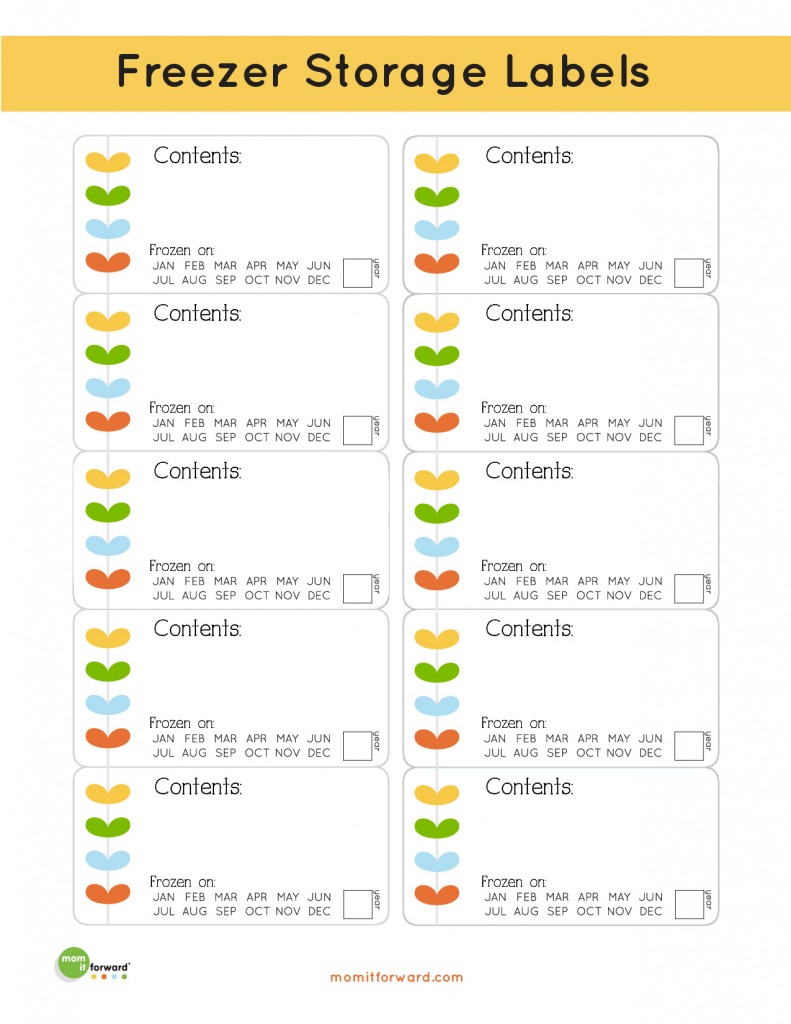Check the year box on the bottom-right label

coord(688,904)
